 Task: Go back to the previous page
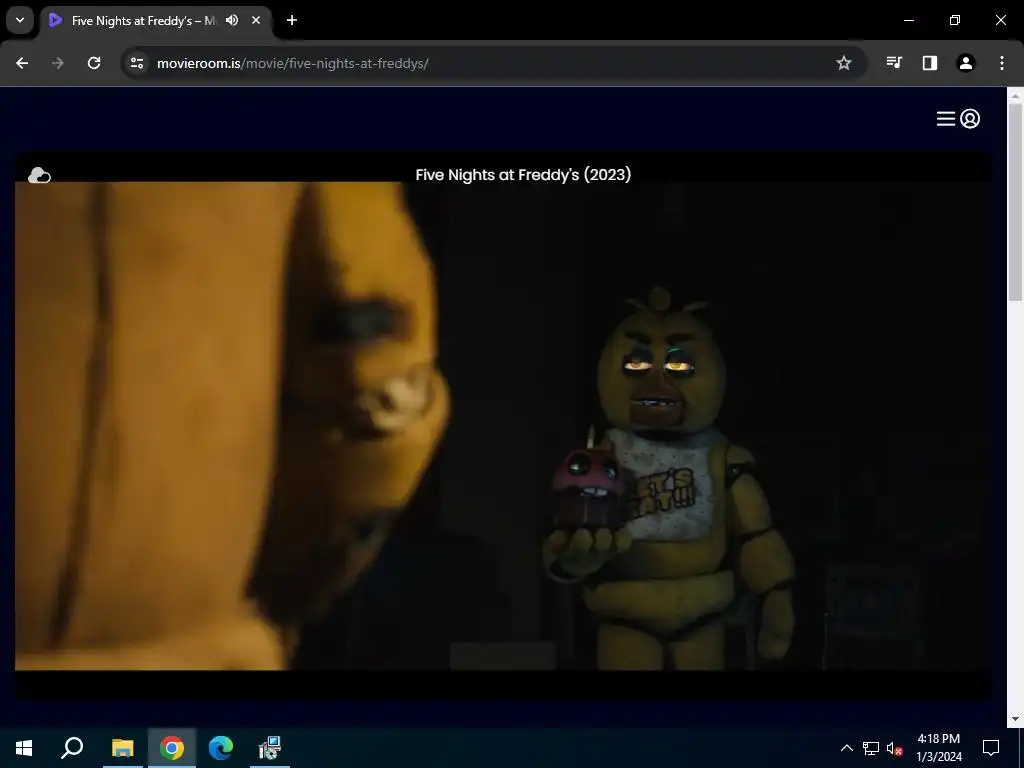pos(22,63)
